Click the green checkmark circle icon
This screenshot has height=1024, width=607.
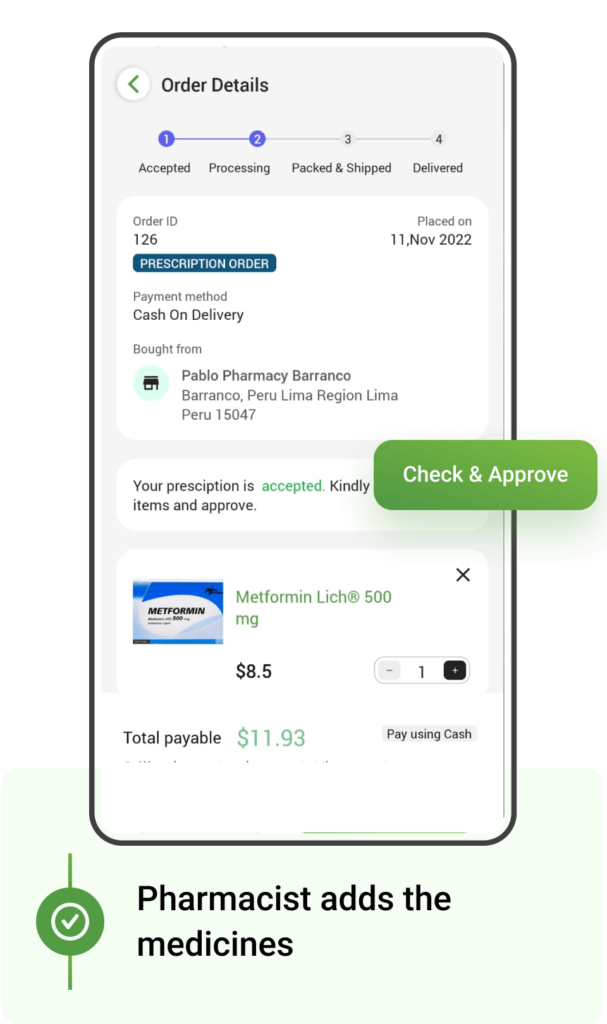point(70,921)
